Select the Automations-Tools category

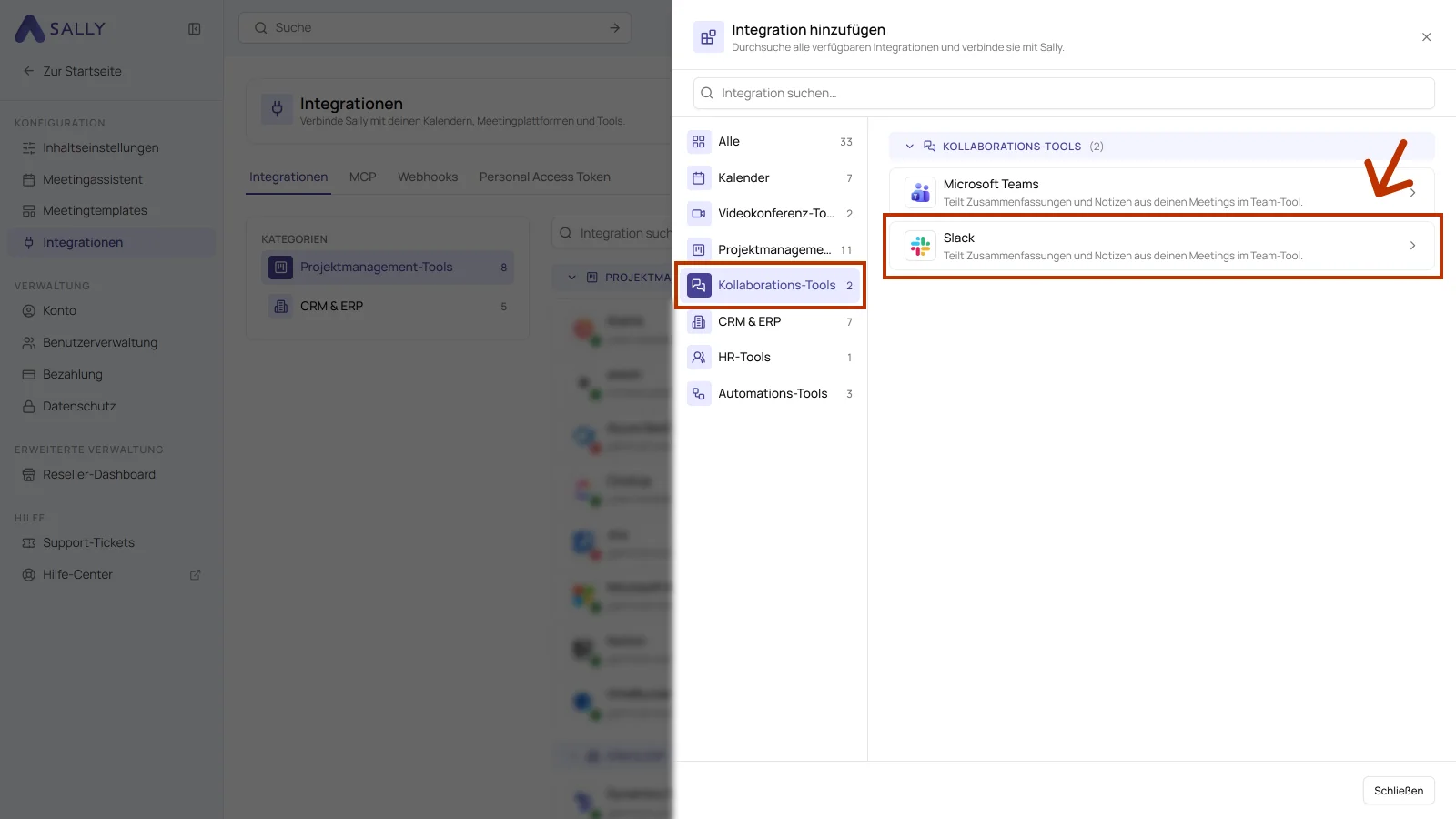[x=770, y=394]
